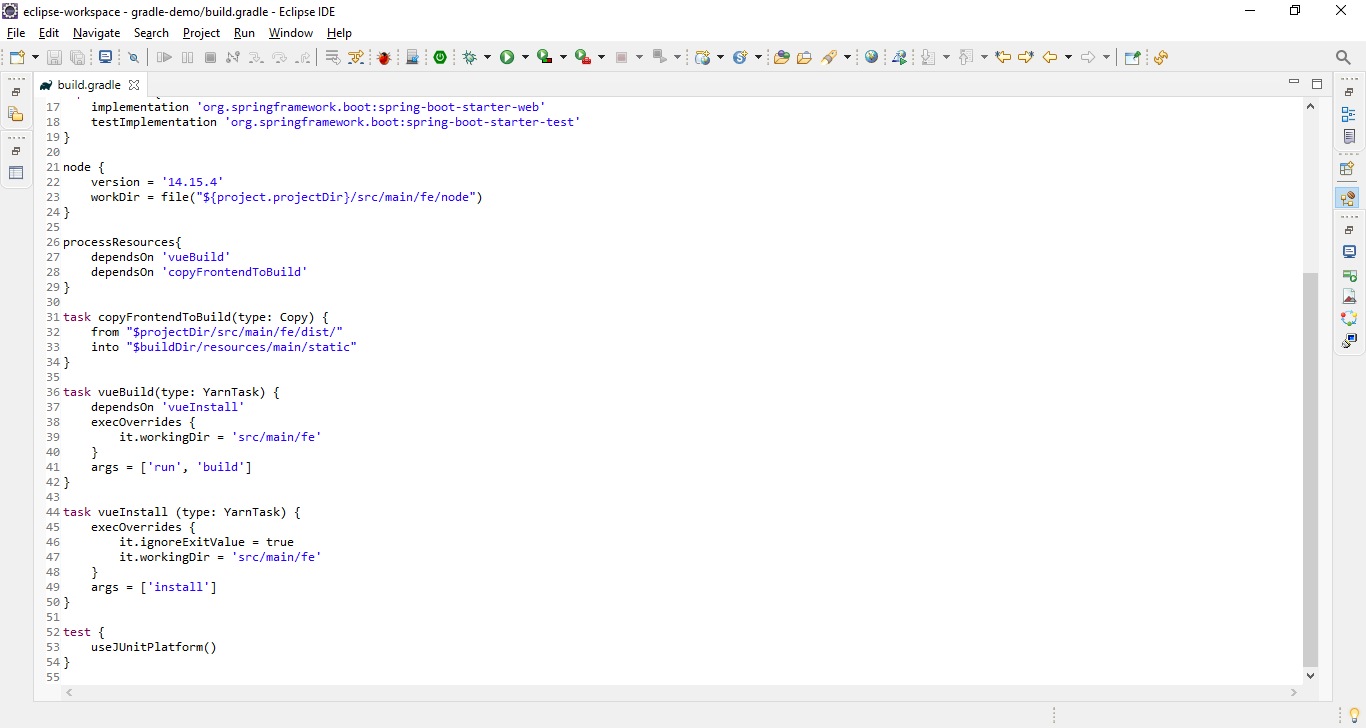Click the green Debug bug icon
Screen dimensions: 1366x728
(x=470, y=57)
